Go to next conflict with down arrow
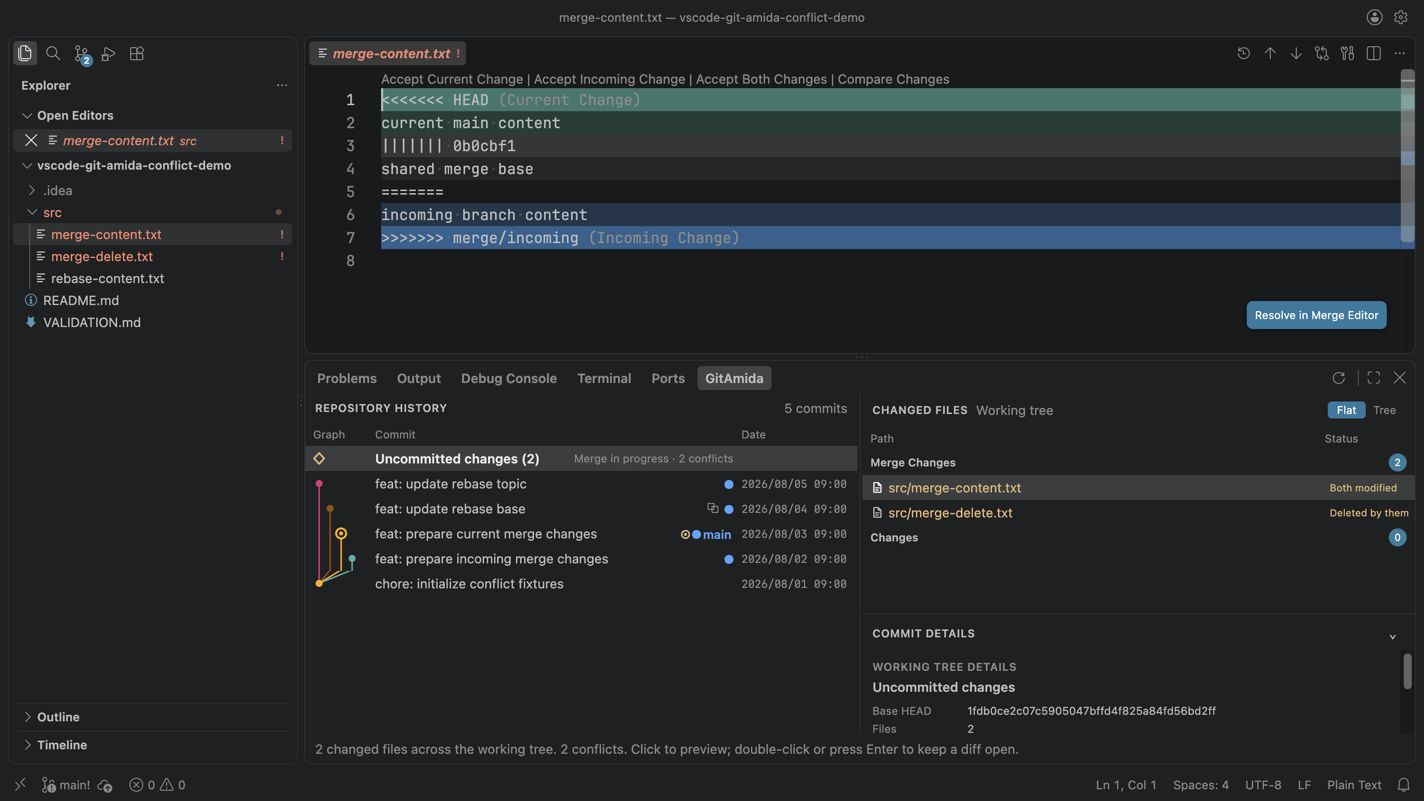1424x801 pixels. click(x=1296, y=53)
